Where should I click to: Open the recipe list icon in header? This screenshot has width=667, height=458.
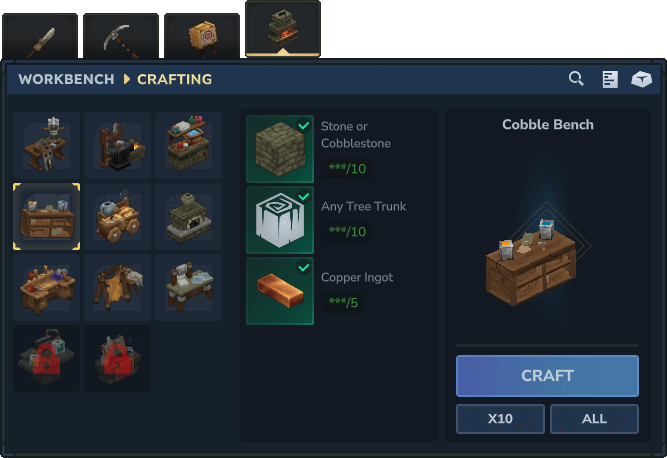(x=610, y=80)
